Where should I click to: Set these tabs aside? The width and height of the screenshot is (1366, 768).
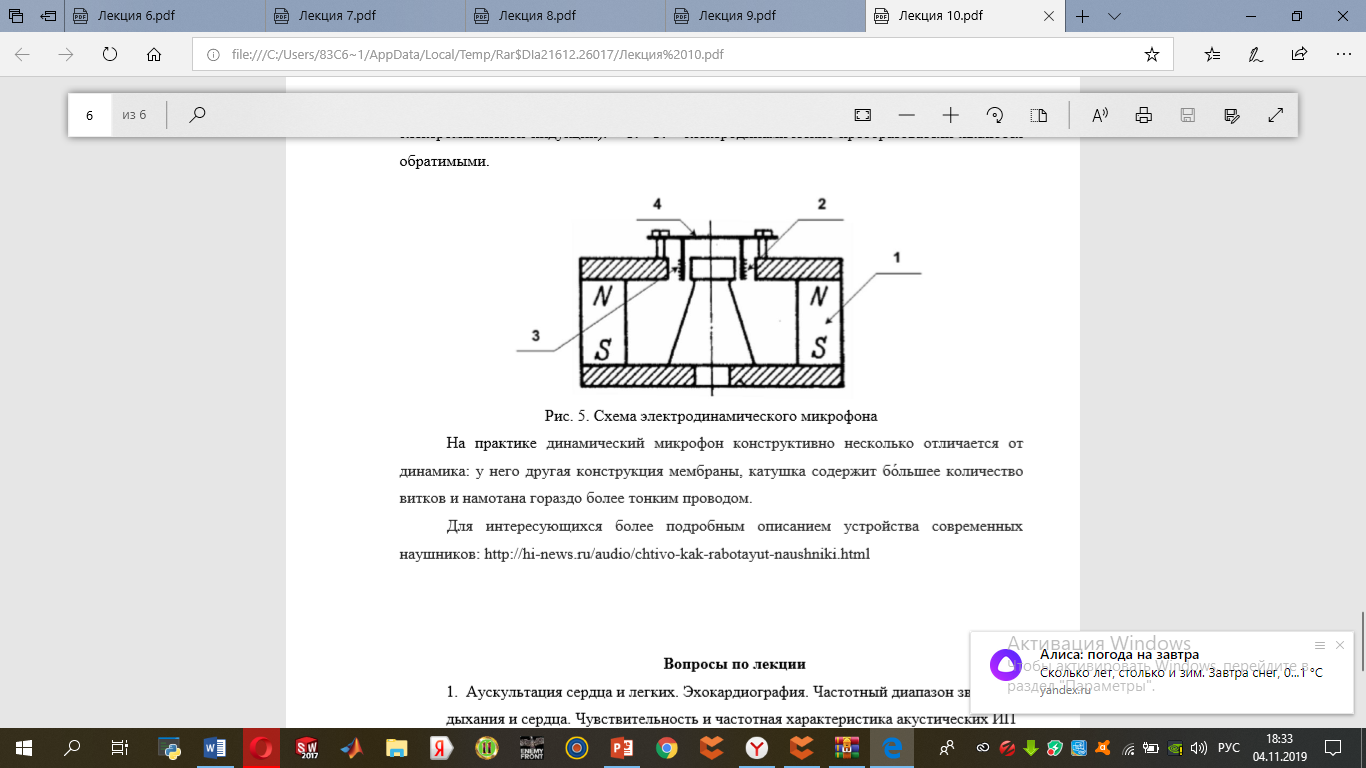tap(49, 16)
